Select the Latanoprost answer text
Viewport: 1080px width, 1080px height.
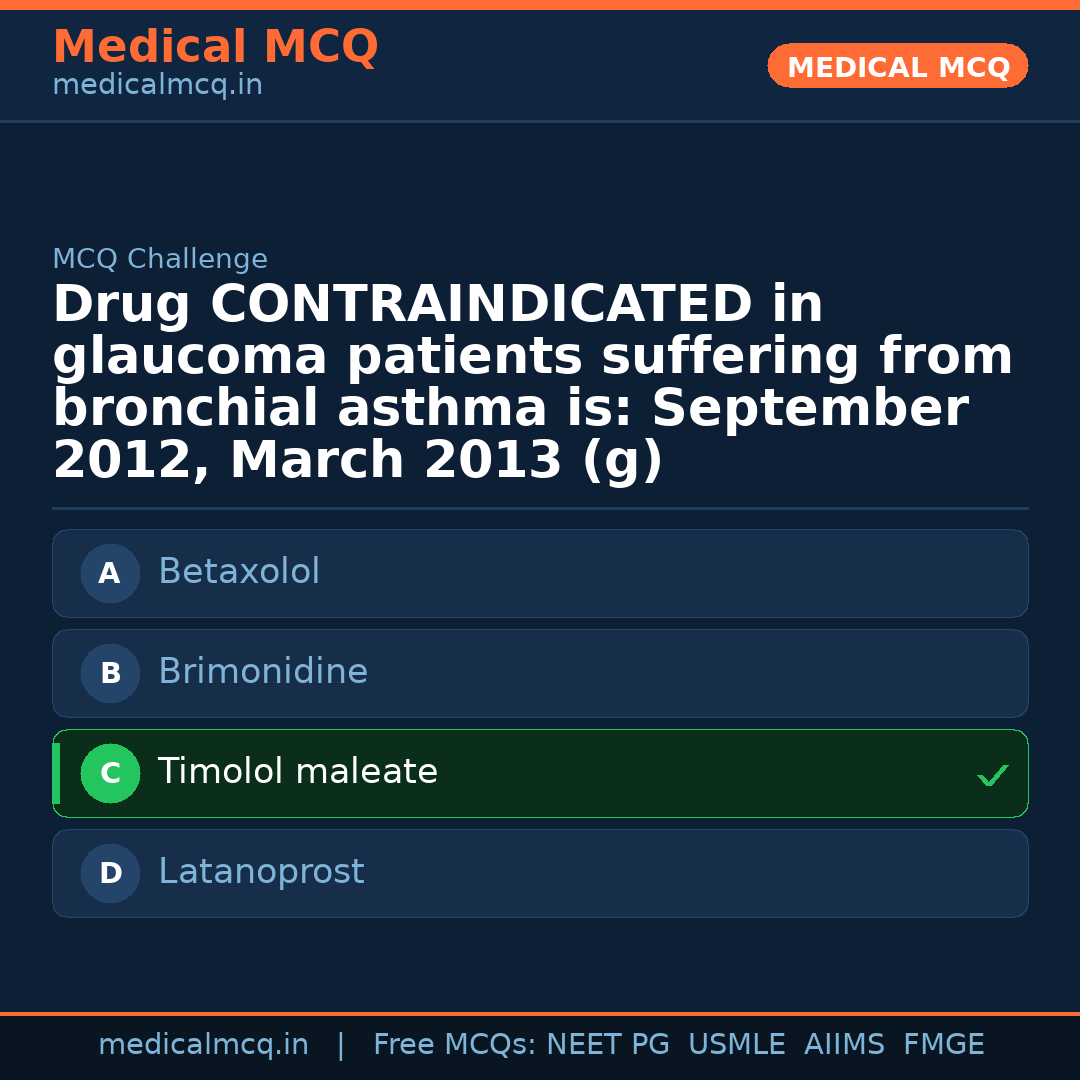click(261, 872)
